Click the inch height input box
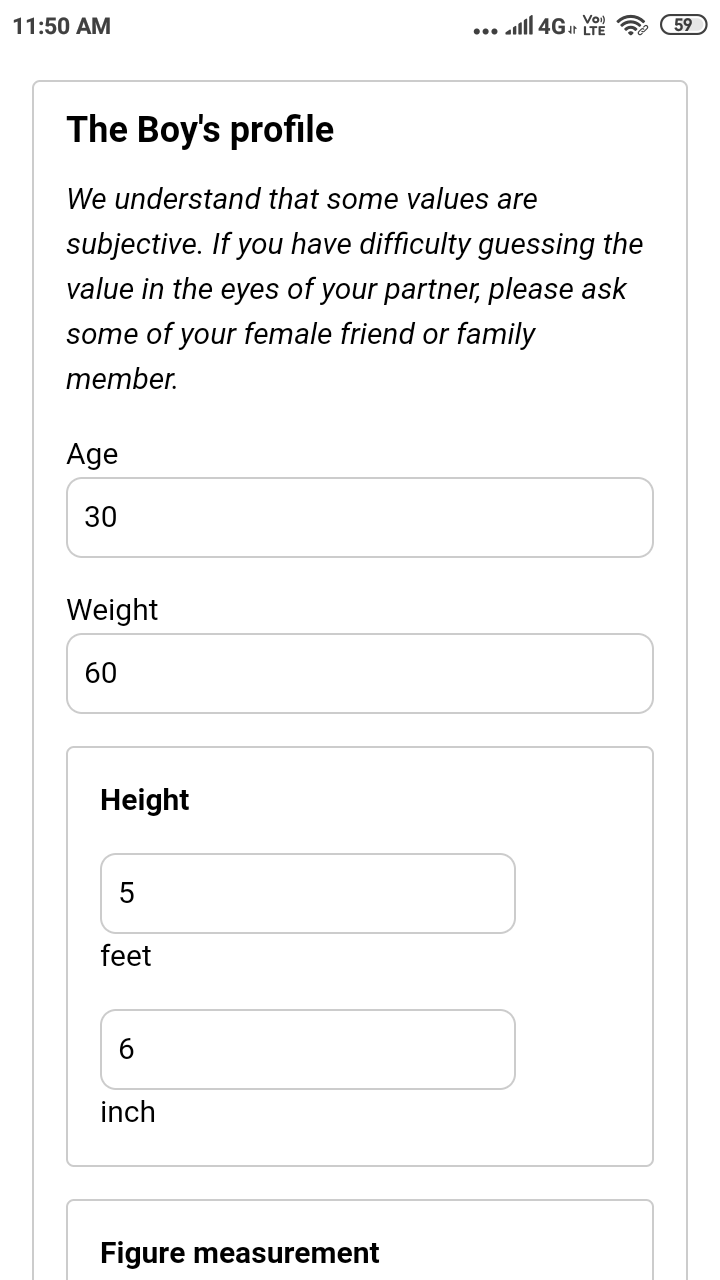The image size is (720, 1280). pos(308,1049)
